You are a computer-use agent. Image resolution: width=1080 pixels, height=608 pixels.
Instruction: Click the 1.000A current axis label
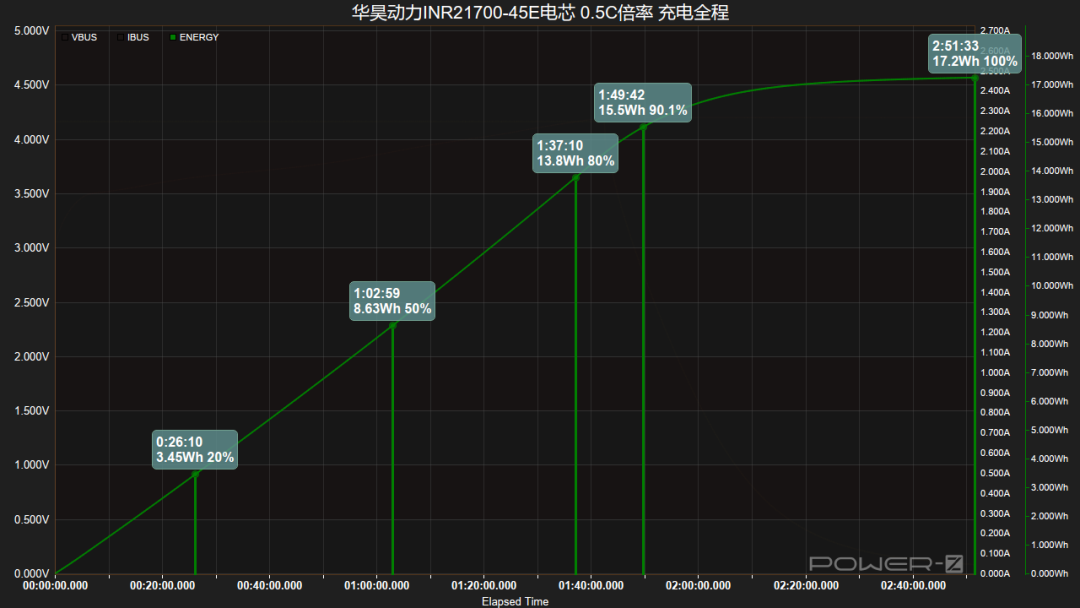tap(995, 373)
